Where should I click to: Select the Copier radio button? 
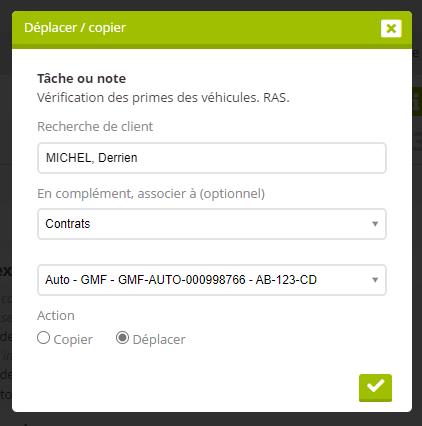click(x=43, y=338)
